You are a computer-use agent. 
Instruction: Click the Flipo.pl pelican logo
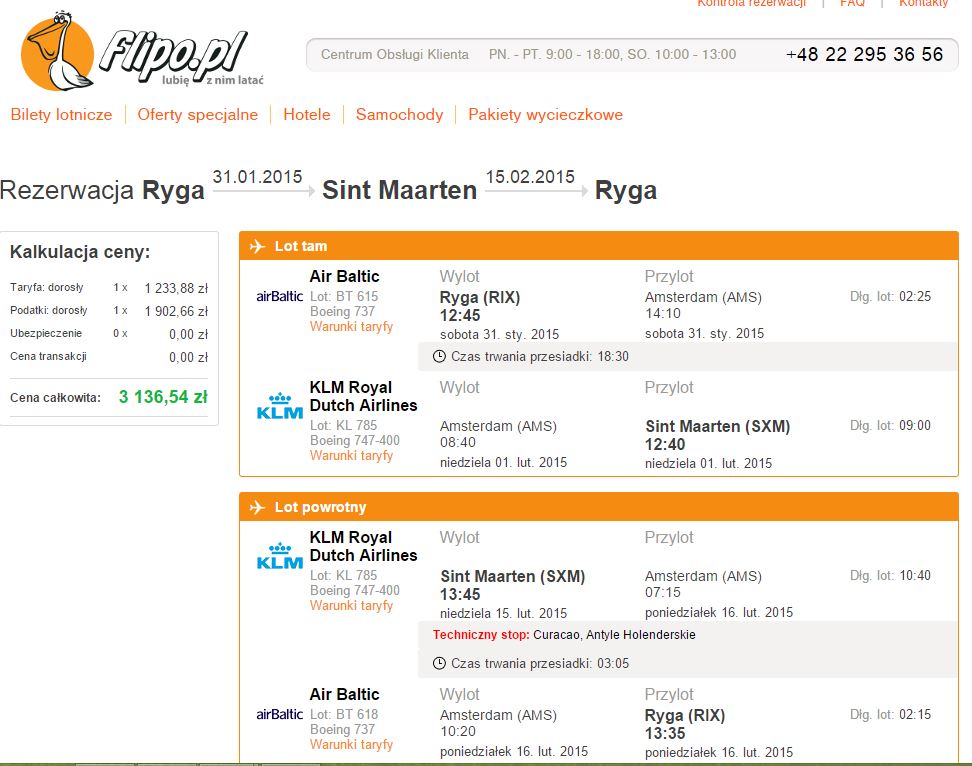click(x=142, y=51)
